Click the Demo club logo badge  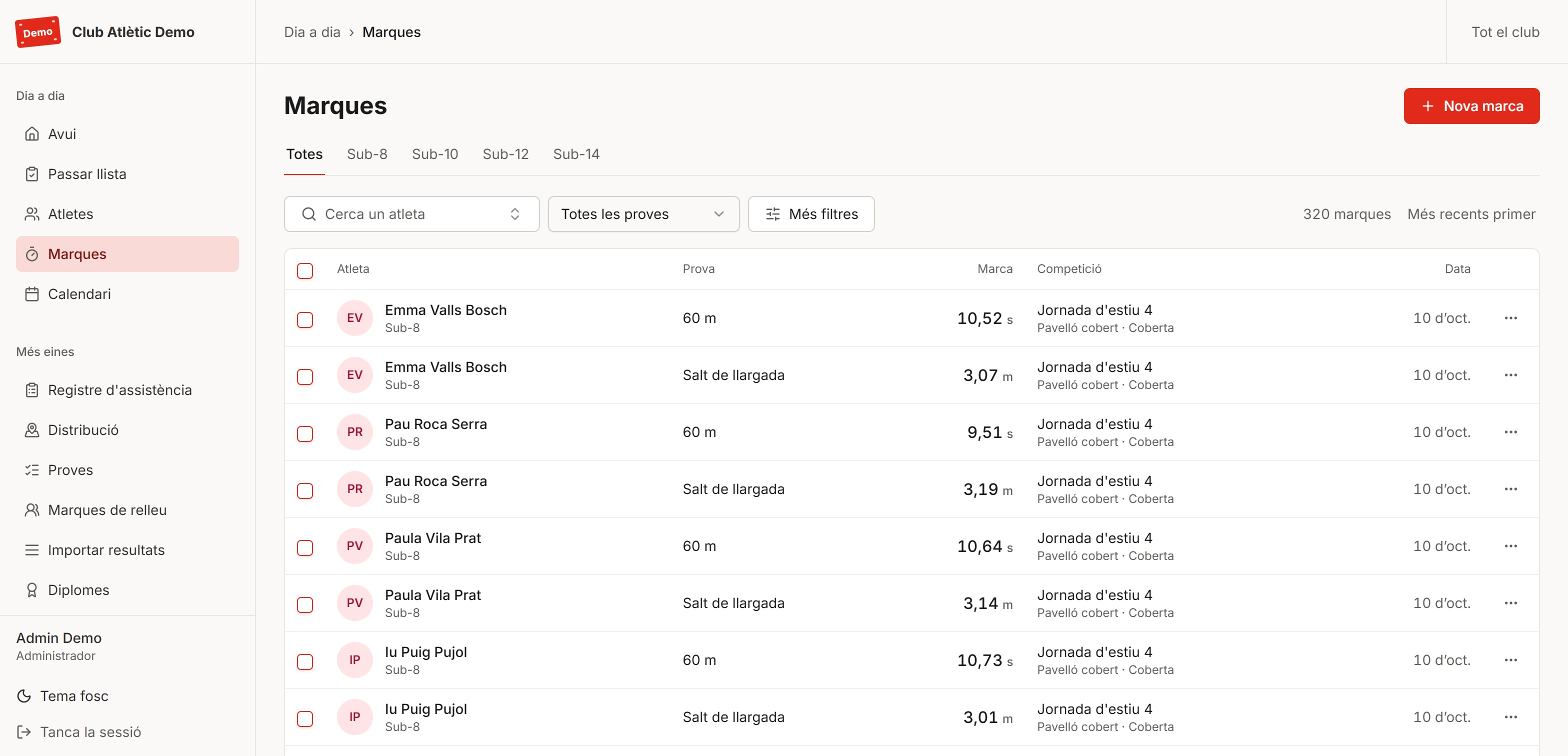coord(37,31)
